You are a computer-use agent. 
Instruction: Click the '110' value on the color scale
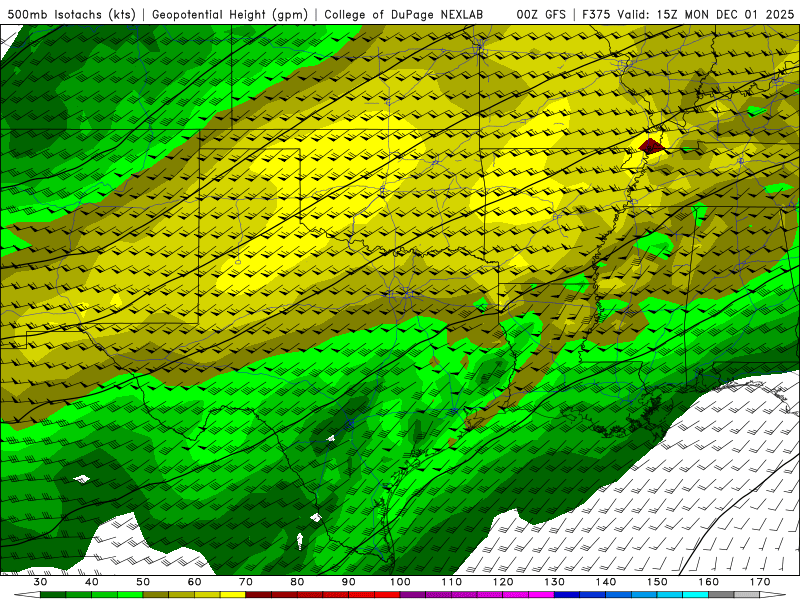(452, 582)
